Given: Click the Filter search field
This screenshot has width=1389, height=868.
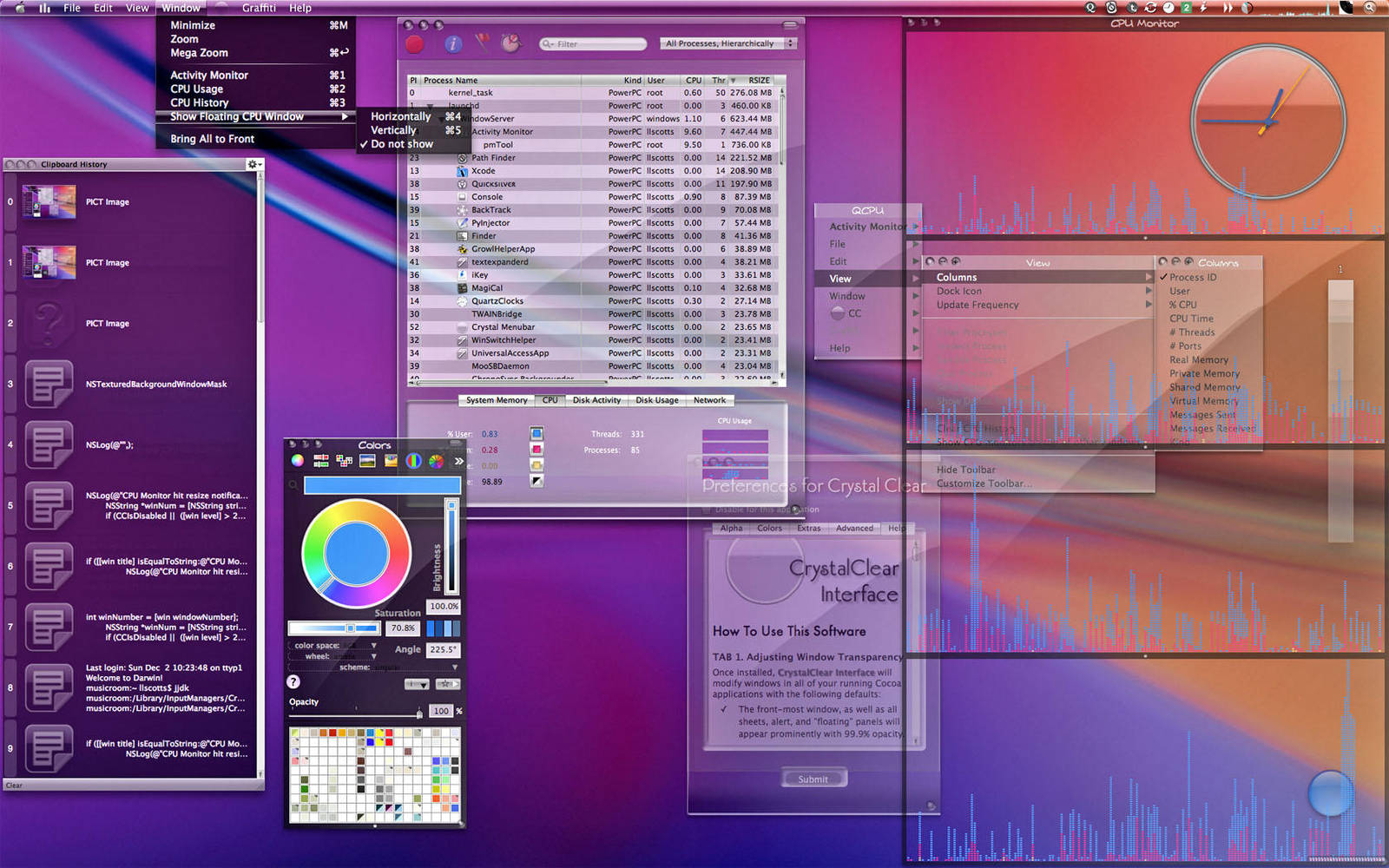Looking at the screenshot, I should tap(593, 43).
